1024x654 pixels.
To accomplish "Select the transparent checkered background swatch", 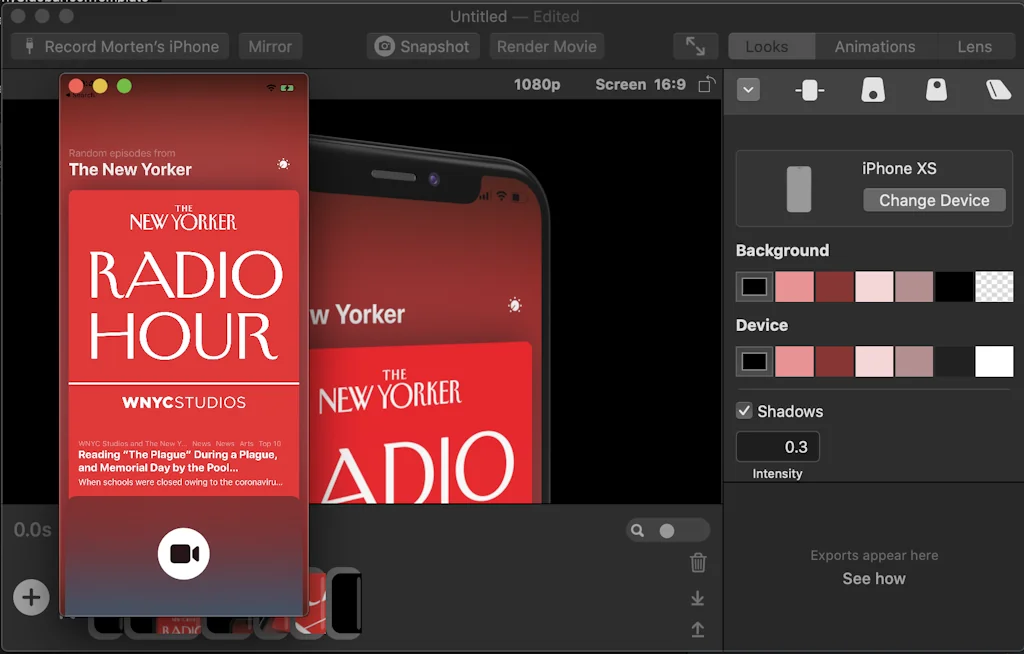I will 994,287.
